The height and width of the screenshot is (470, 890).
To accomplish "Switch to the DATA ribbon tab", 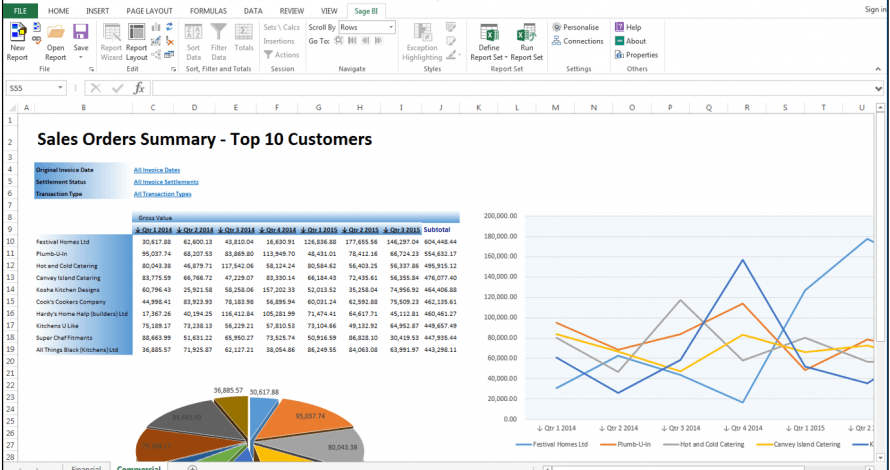I will coord(253,11).
